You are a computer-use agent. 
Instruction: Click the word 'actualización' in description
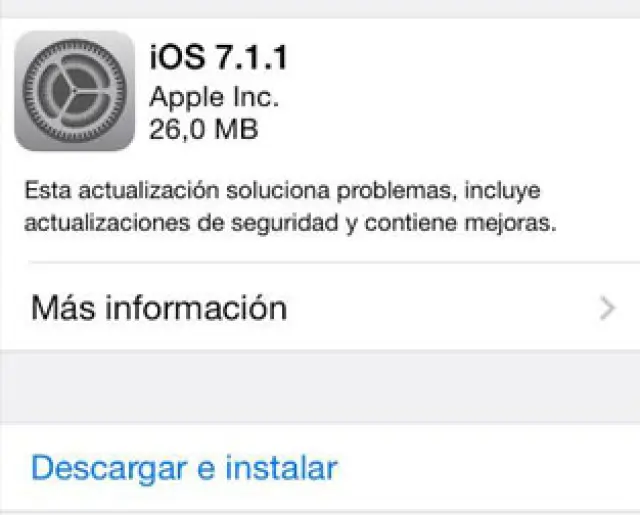149,191
